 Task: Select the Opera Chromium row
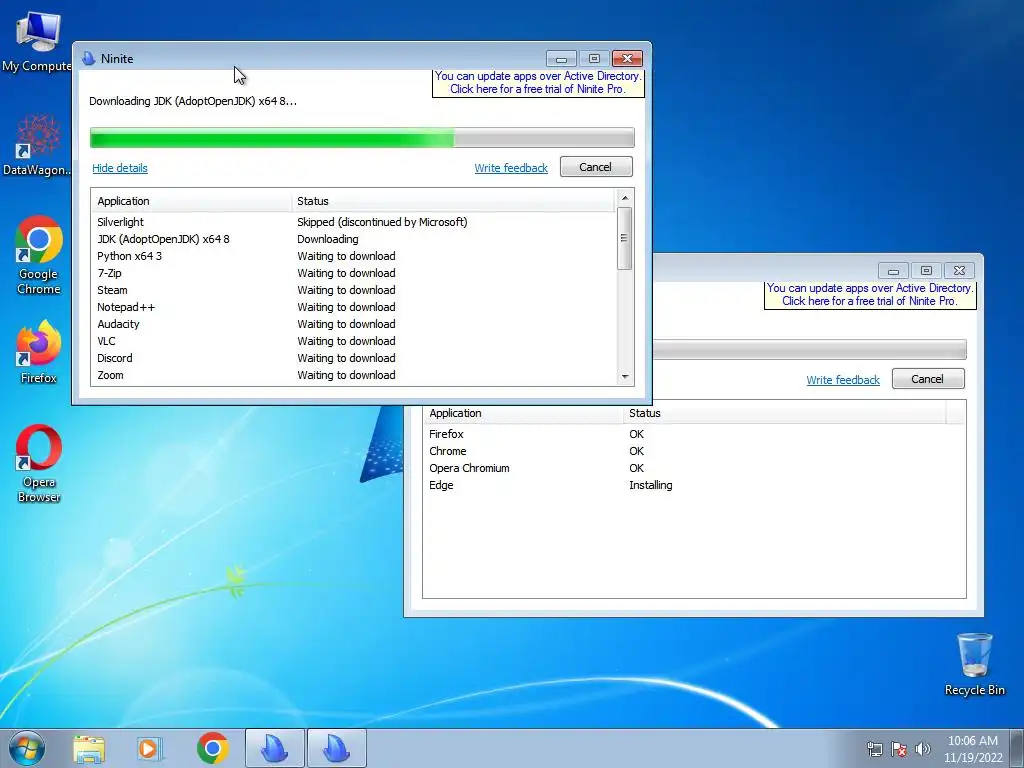tap(694, 468)
